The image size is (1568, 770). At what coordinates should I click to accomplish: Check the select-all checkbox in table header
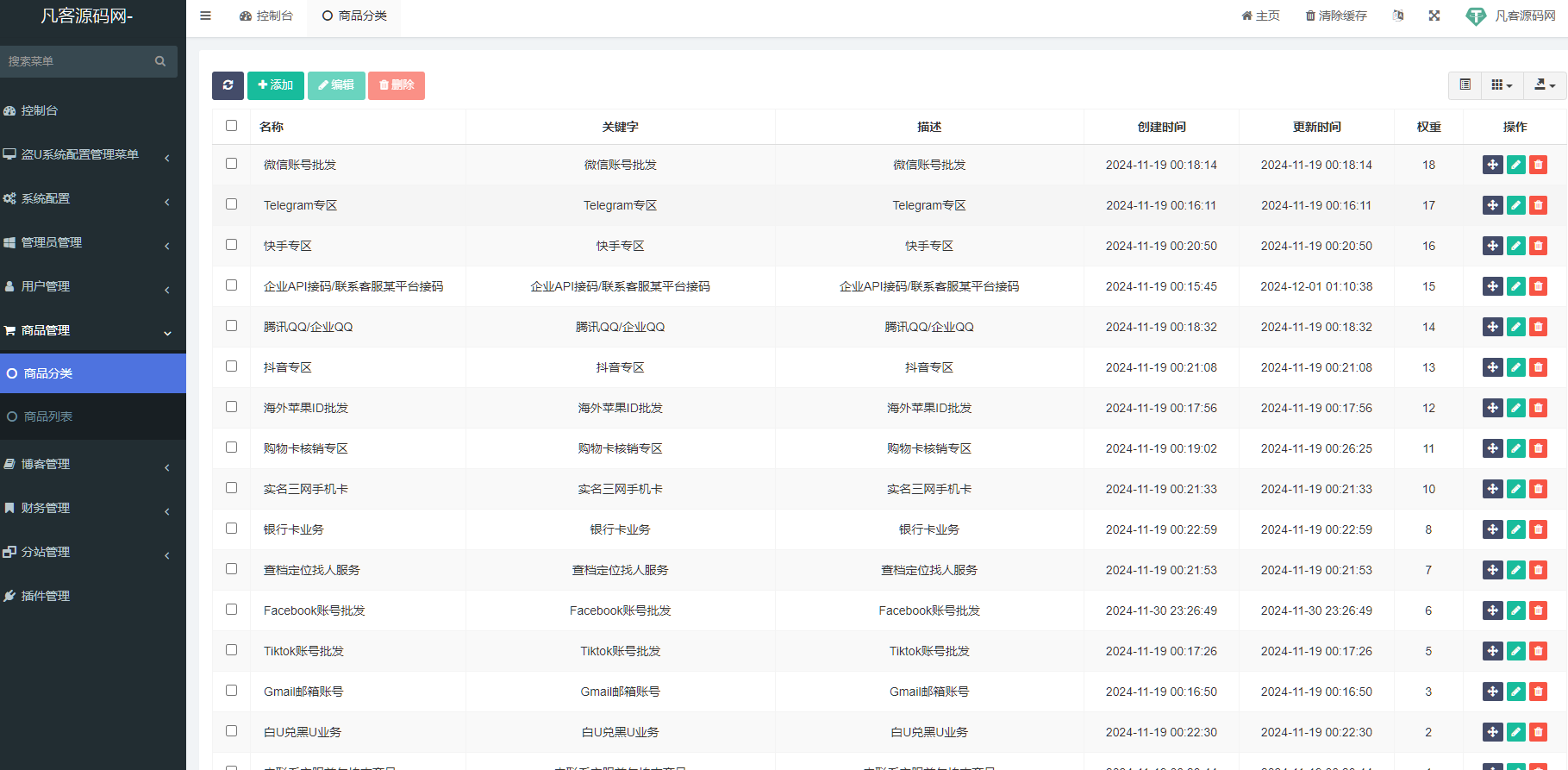pyautogui.click(x=231, y=125)
